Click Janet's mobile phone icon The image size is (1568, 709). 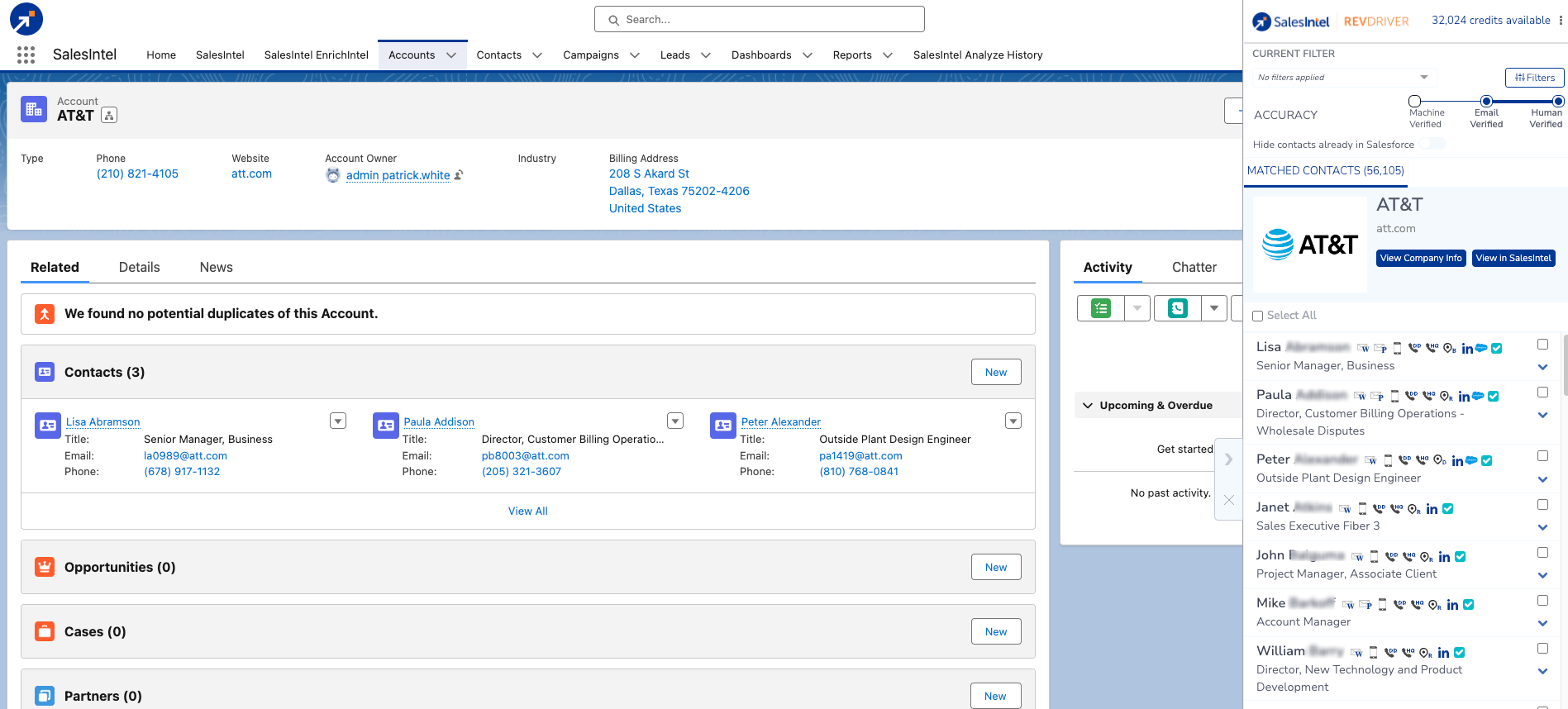click(1363, 508)
